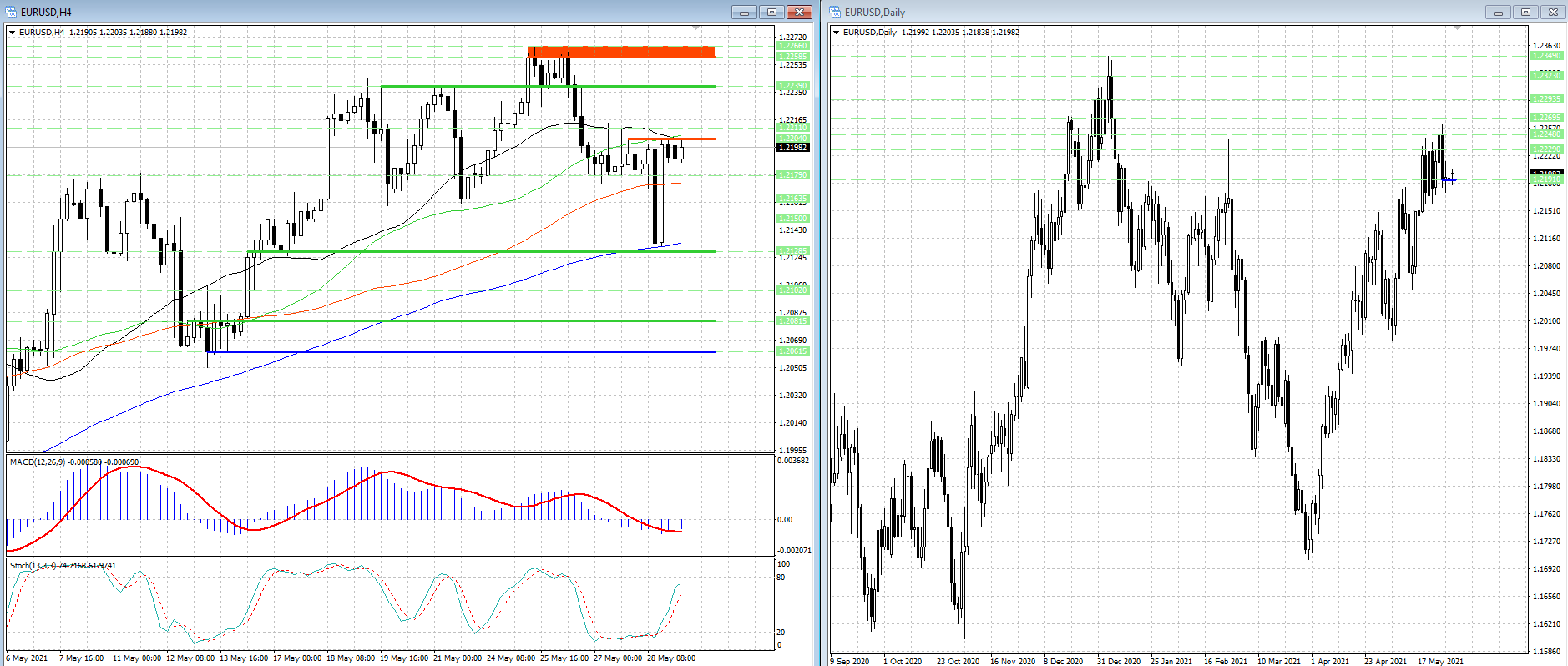This screenshot has height=666, width=1568.
Task: Click the EURUSD,H4 window title bar
Action: click(334, 12)
